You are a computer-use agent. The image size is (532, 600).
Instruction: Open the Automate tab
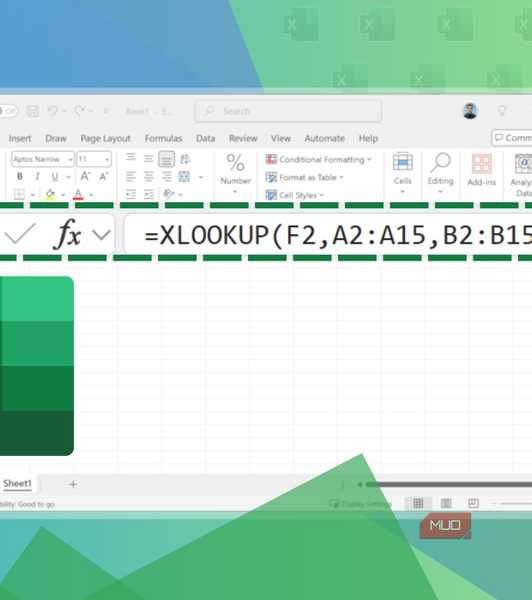[x=325, y=139]
